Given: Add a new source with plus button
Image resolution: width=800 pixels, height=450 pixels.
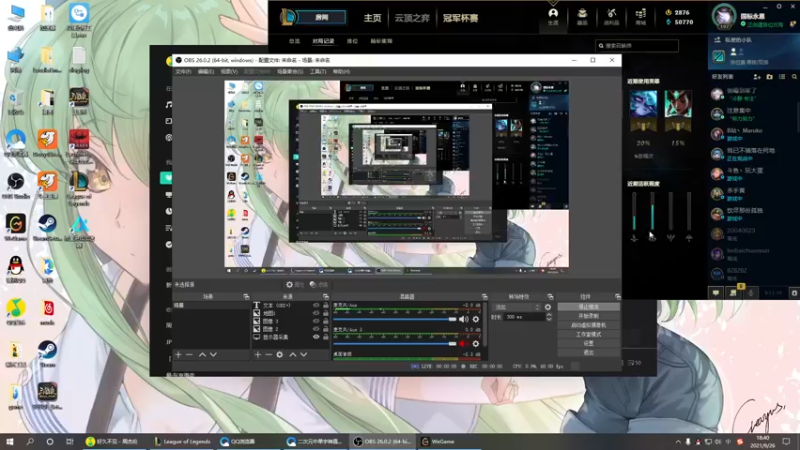Looking at the screenshot, I should [x=258, y=355].
